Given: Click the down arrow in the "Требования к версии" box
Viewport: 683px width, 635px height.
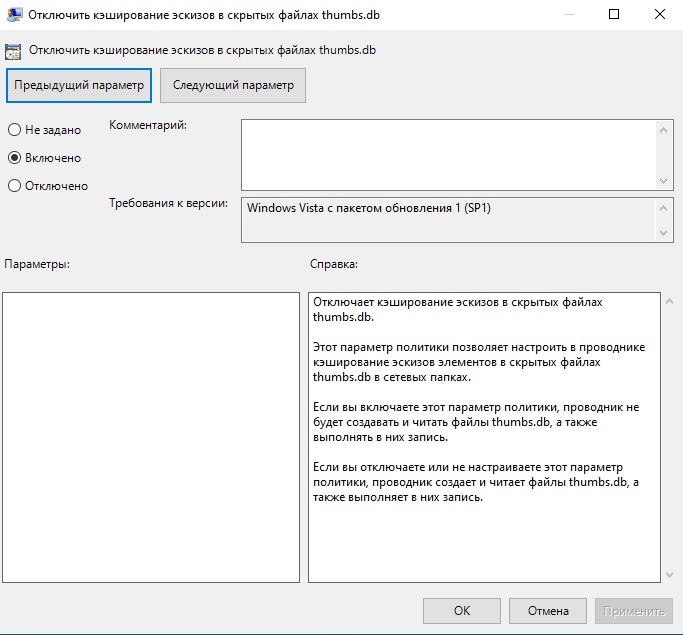Looking at the screenshot, I should 665,233.
